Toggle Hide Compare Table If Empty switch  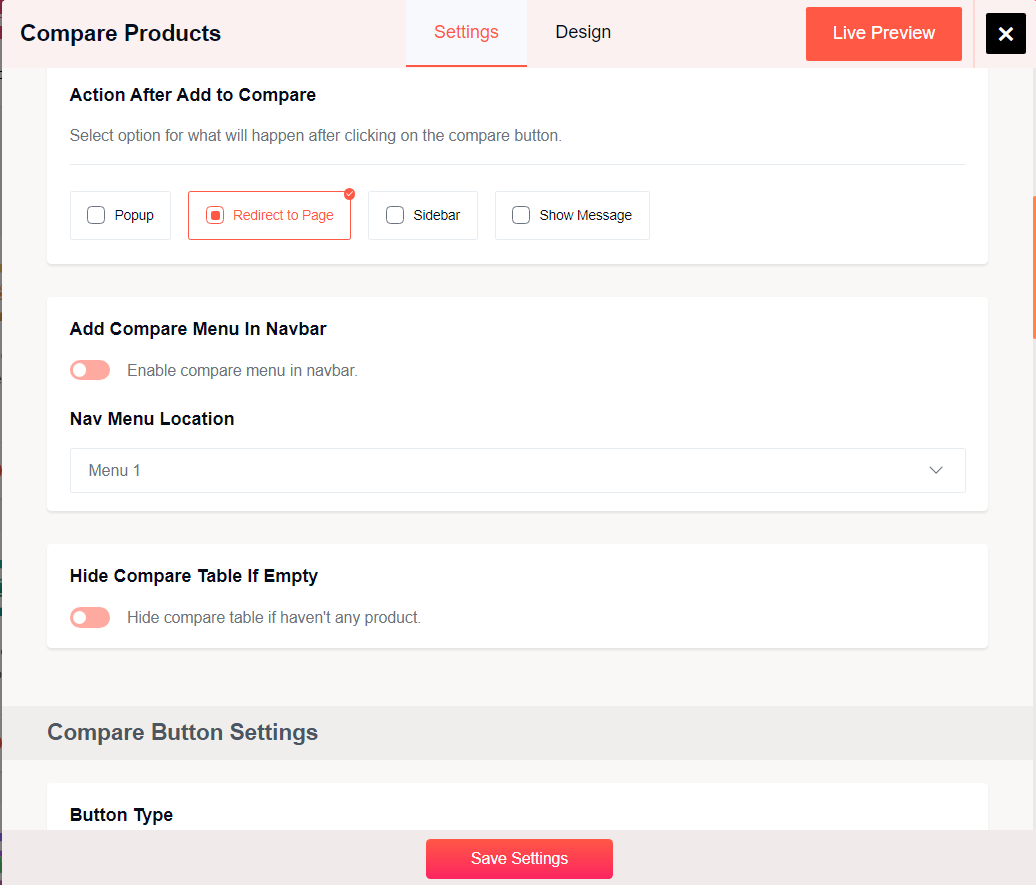tap(89, 617)
